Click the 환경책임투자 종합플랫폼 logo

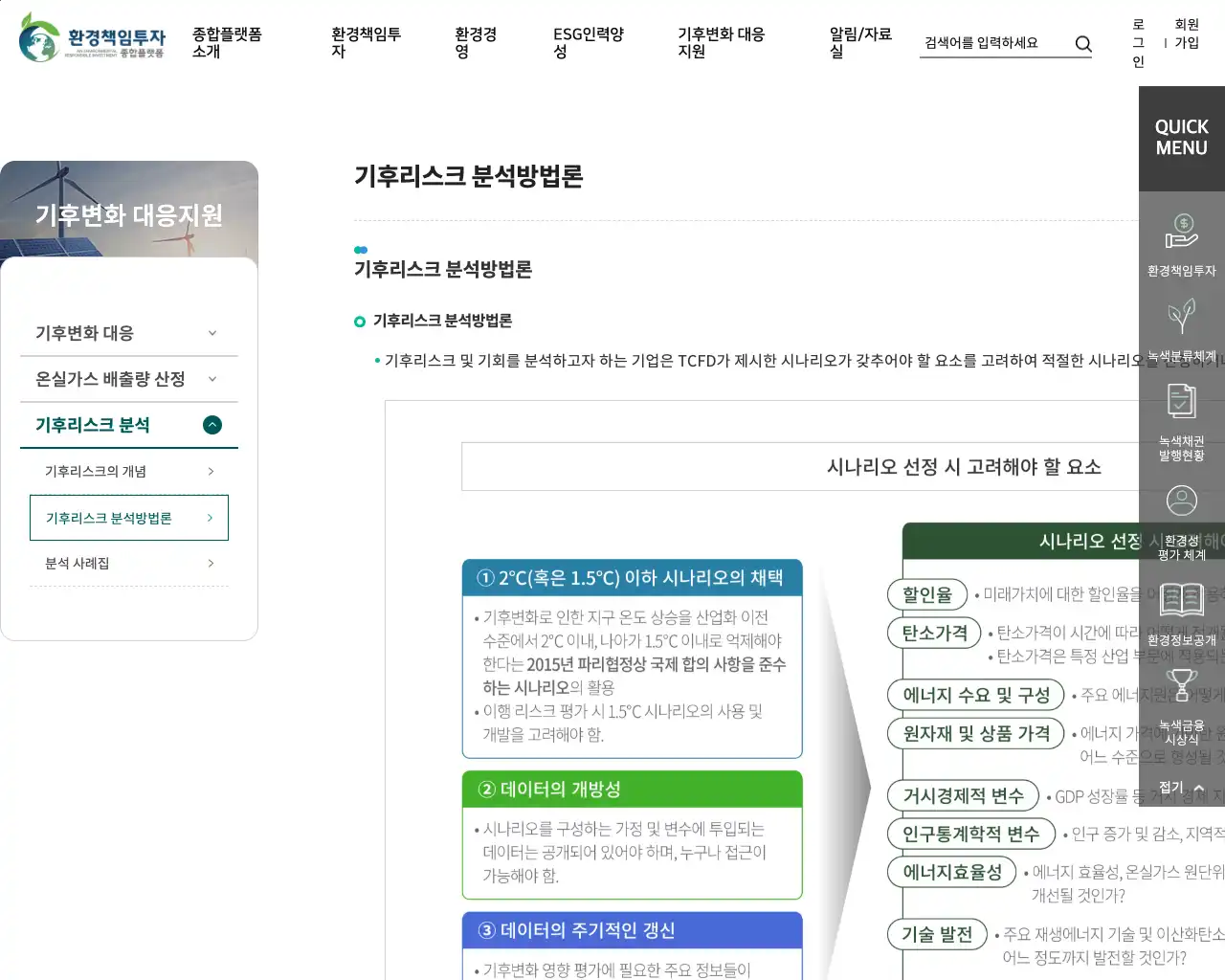pyautogui.click(x=92, y=38)
